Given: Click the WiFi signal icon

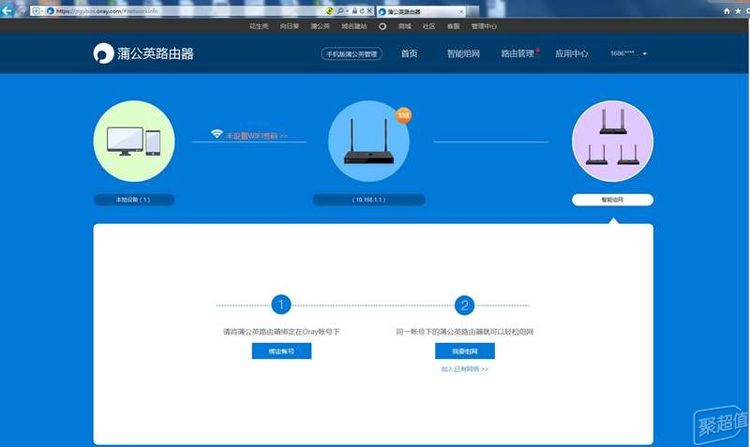Looking at the screenshot, I should [x=216, y=133].
